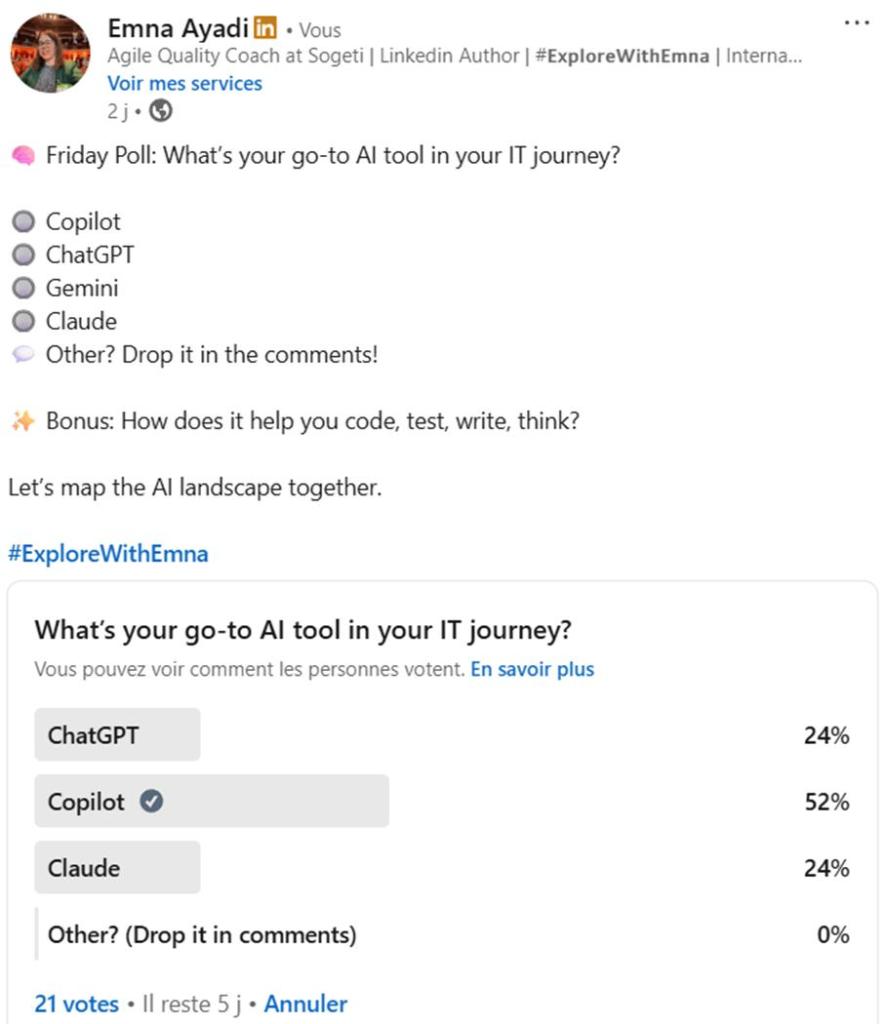885x1024 pixels.
Task: Click the Emna Ayadi author name
Action: coord(177,28)
